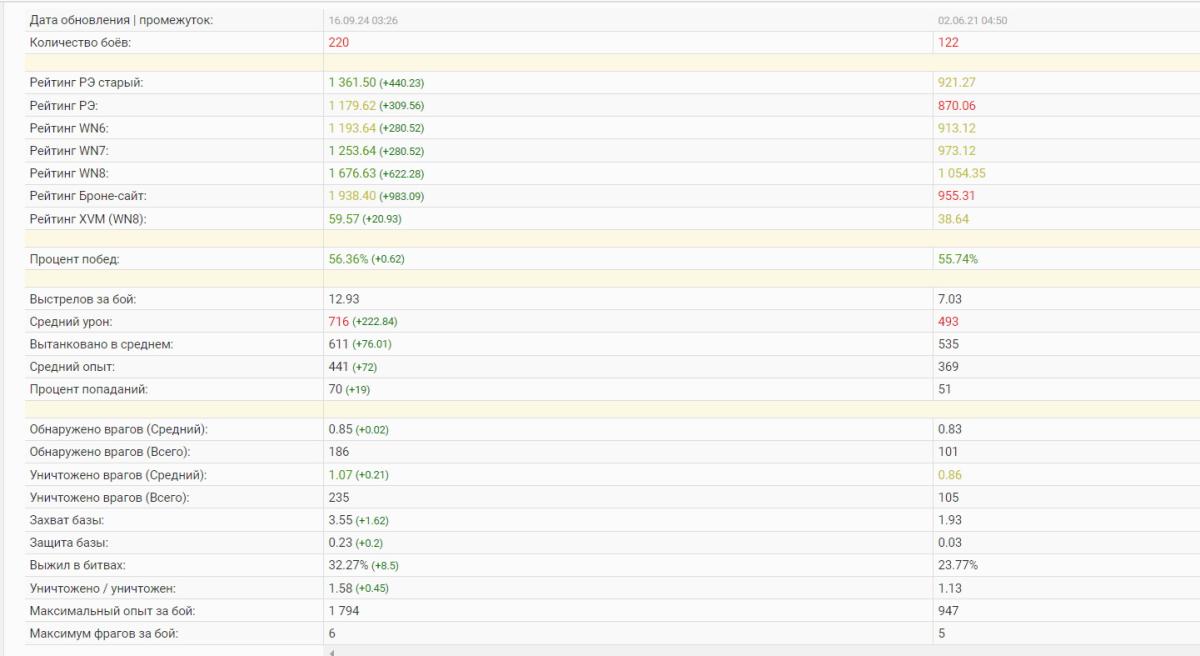Image resolution: width=1200 pixels, height=656 pixels.
Task: Click the WN7 value 1 253.64
Action: (x=352, y=151)
